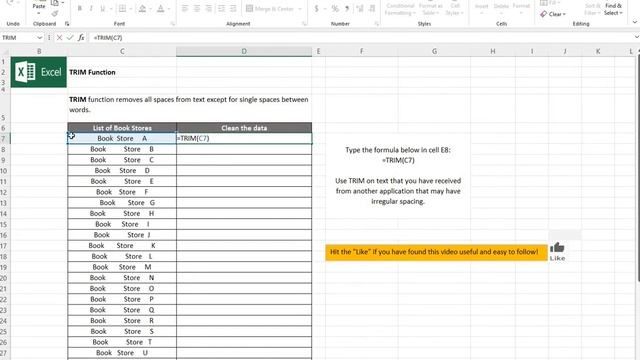Toggle Bold formatting in Font group
Viewport: 640px width, 360px height.
[80, 9]
